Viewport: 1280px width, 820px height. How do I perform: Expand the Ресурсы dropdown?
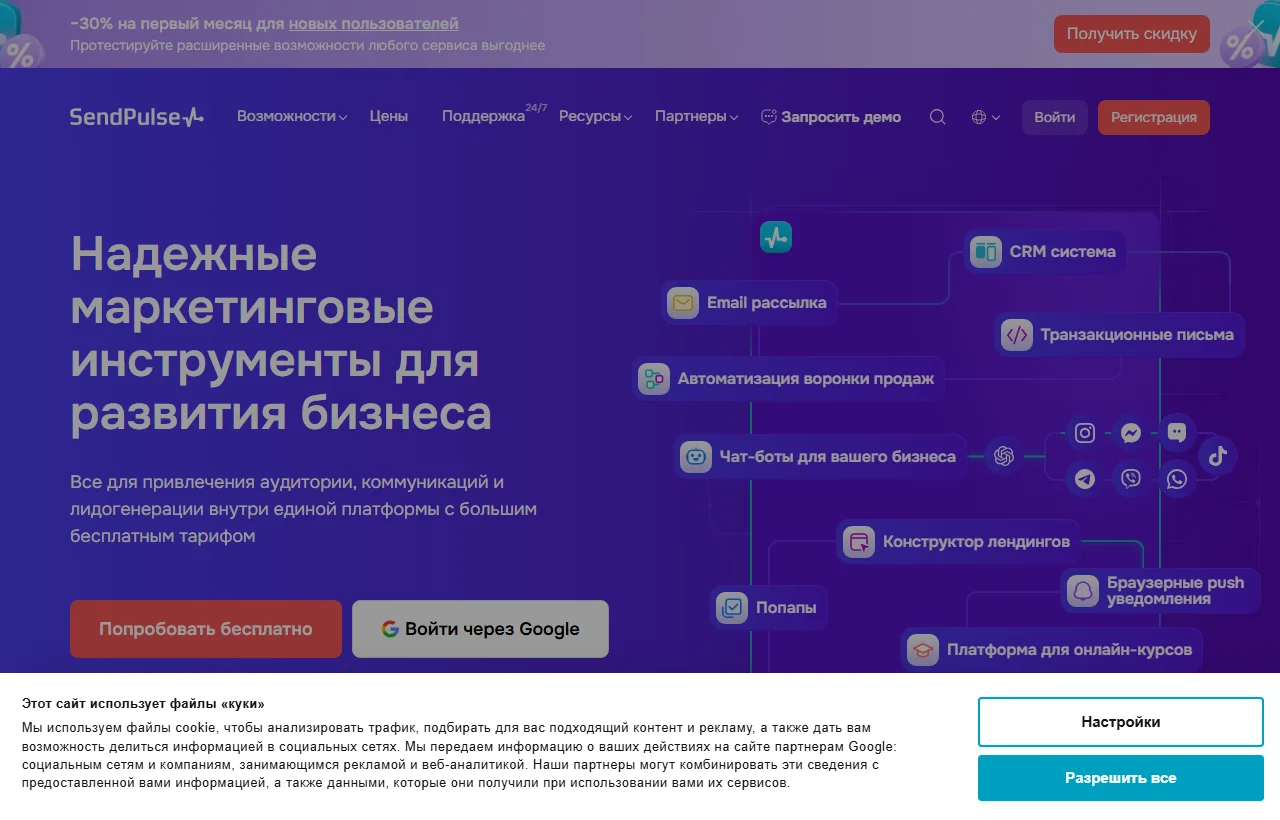point(595,116)
